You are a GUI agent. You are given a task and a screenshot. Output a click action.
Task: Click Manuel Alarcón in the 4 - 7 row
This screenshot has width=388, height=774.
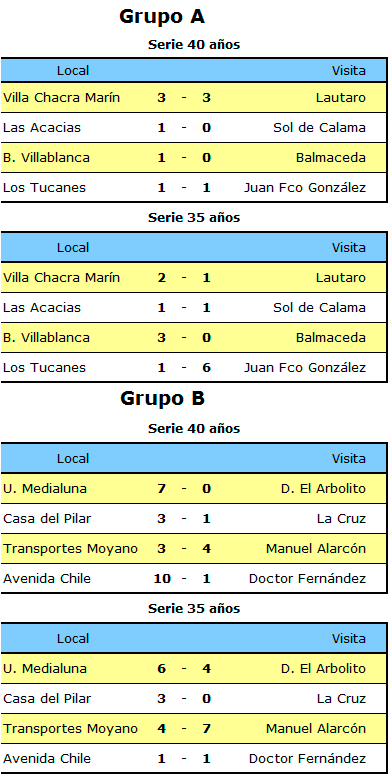click(x=316, y=729)
